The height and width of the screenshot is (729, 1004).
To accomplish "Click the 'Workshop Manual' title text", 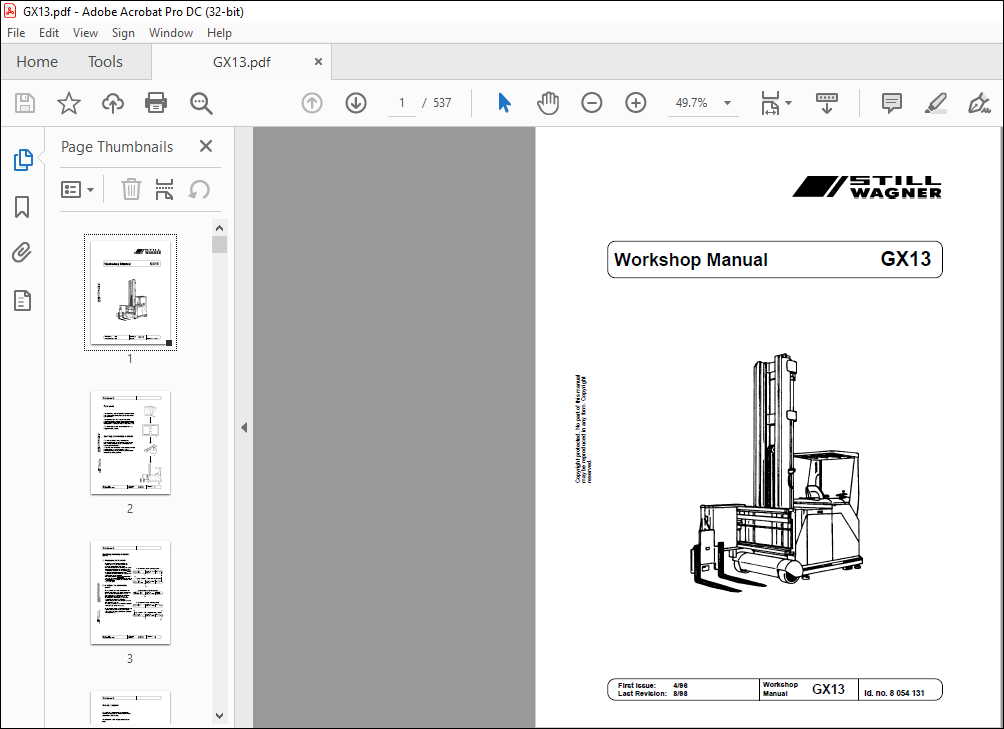I will [690, 260].
